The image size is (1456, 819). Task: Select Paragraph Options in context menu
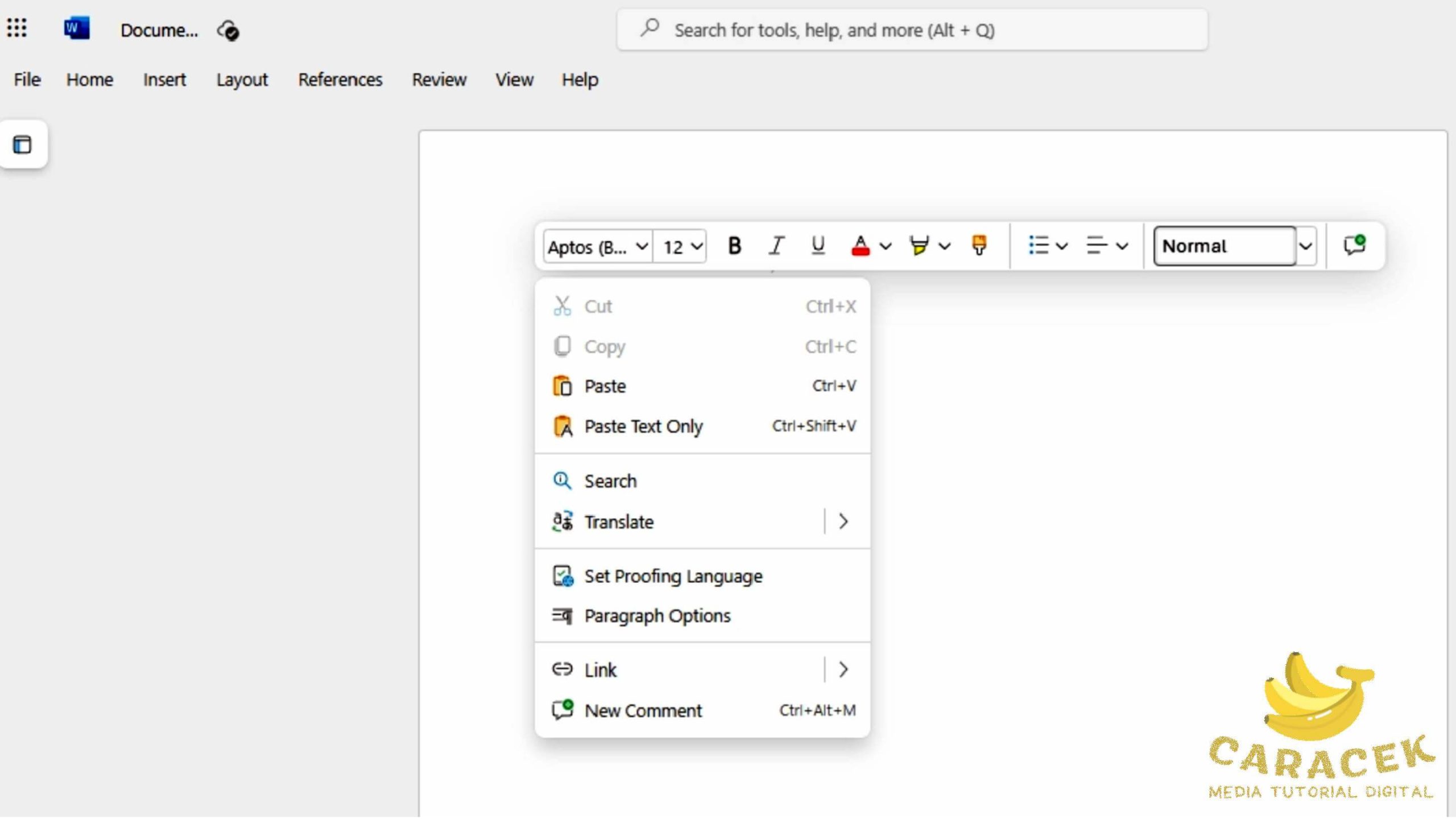coord(657,615)
